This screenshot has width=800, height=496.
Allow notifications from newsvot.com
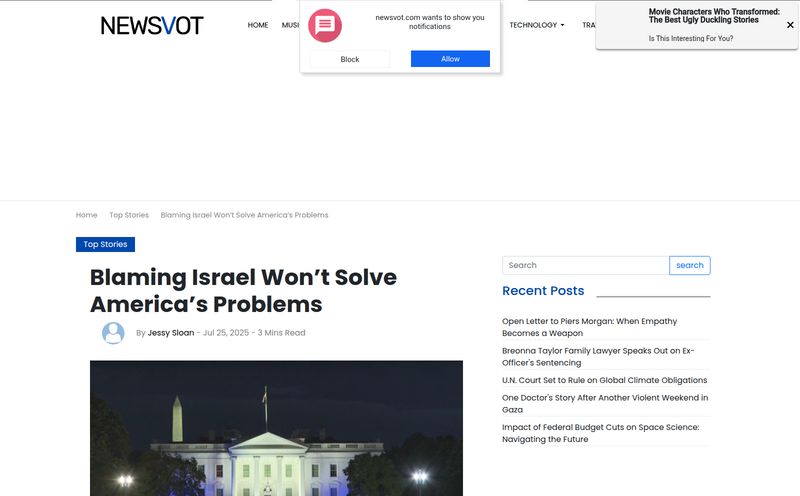tap(450, 59)
